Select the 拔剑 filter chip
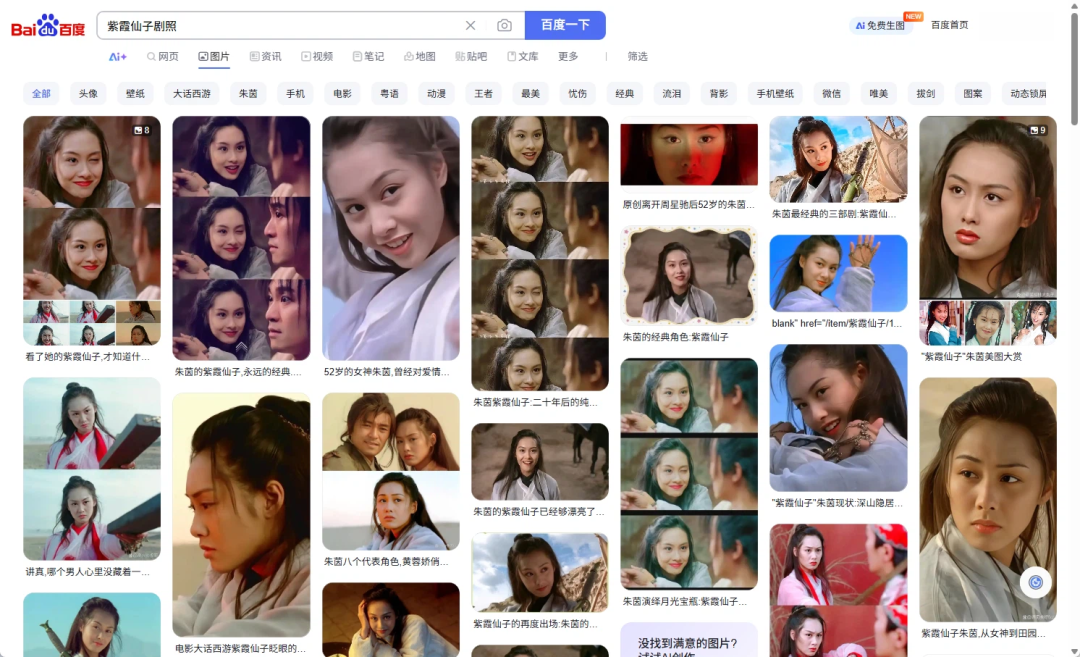This screenshot has height=657, width=1080. 926,94
